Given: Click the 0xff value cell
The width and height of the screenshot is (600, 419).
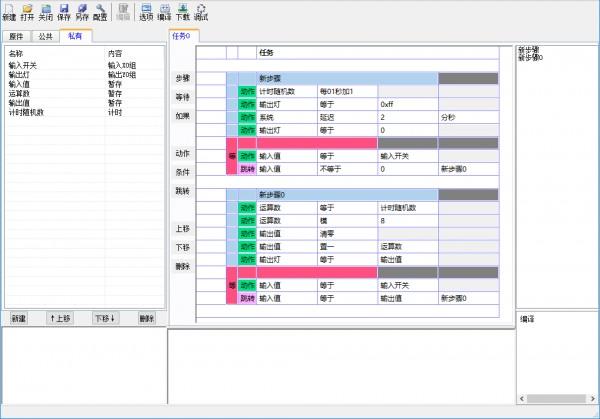Looking at the screenshot, I should click(x=408, y=104).
